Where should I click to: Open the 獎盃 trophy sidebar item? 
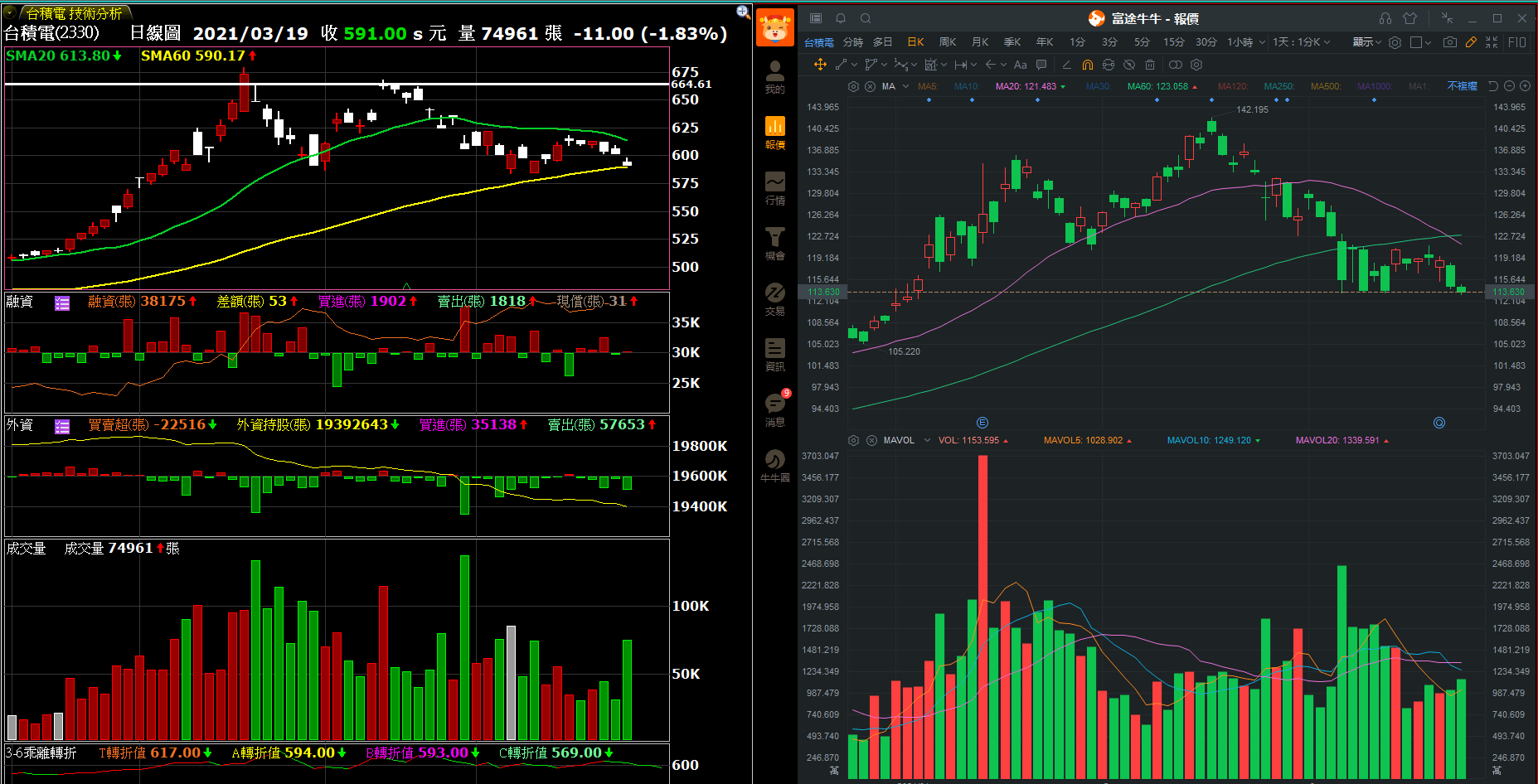coord(774,244)
